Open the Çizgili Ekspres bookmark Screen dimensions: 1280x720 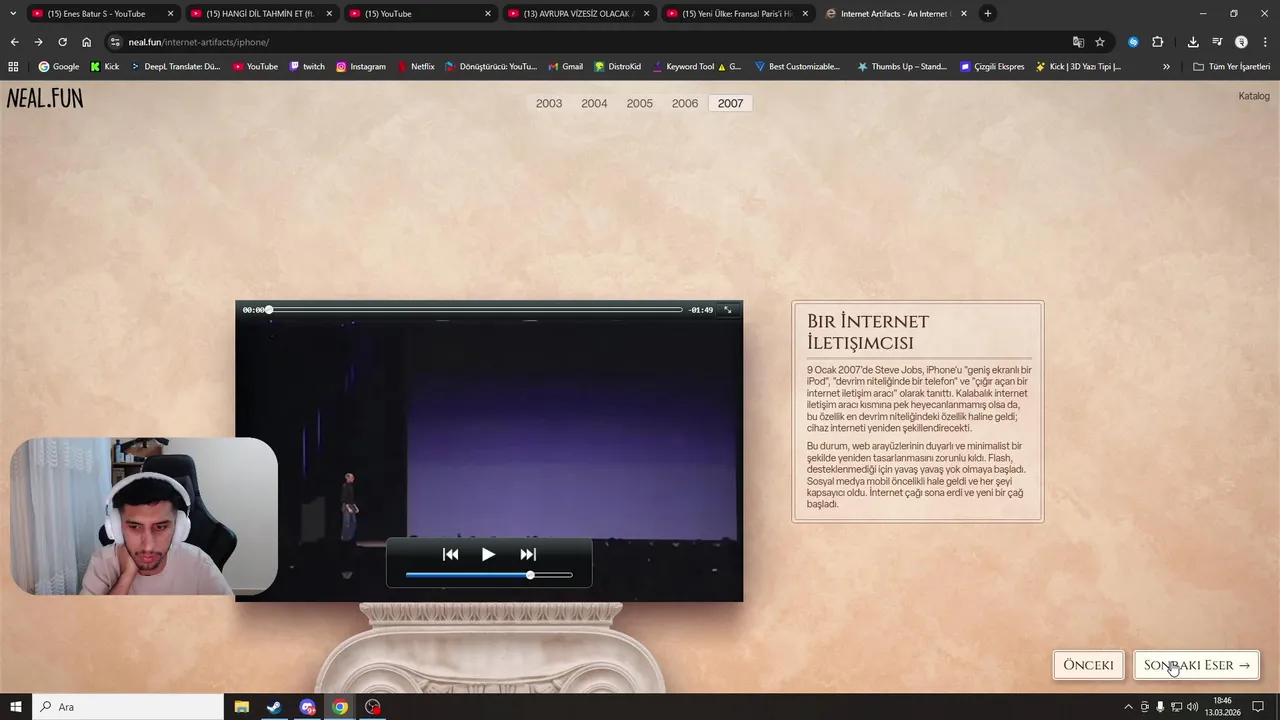[992, 67]
